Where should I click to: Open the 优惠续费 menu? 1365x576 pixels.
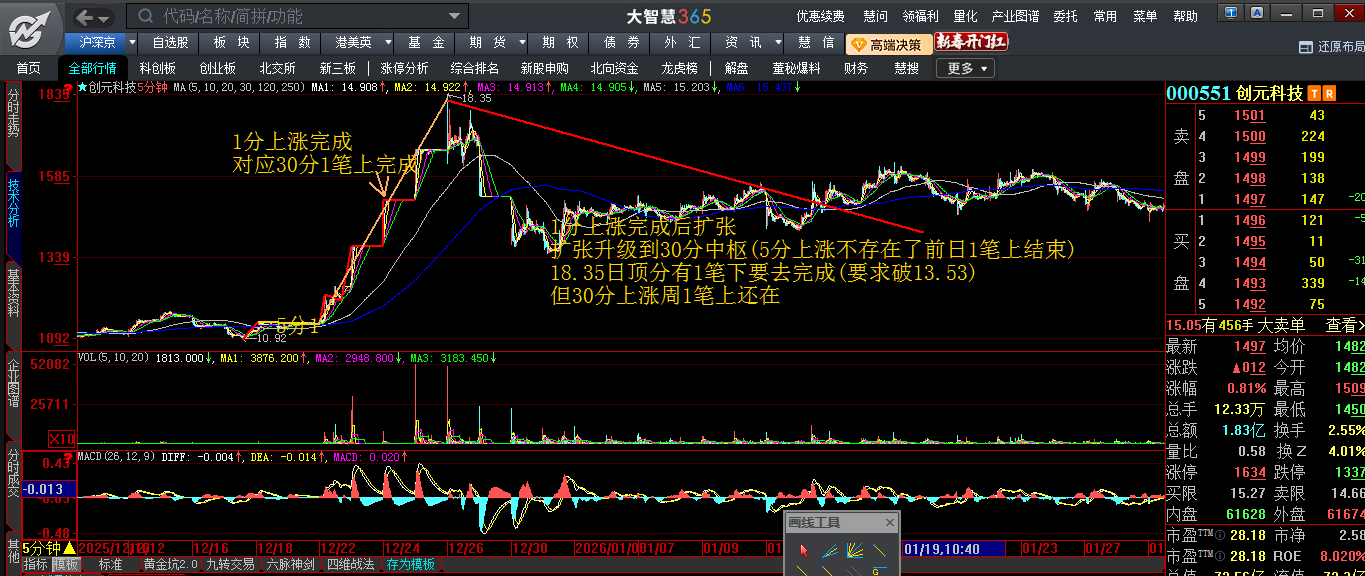click(821, 16)
